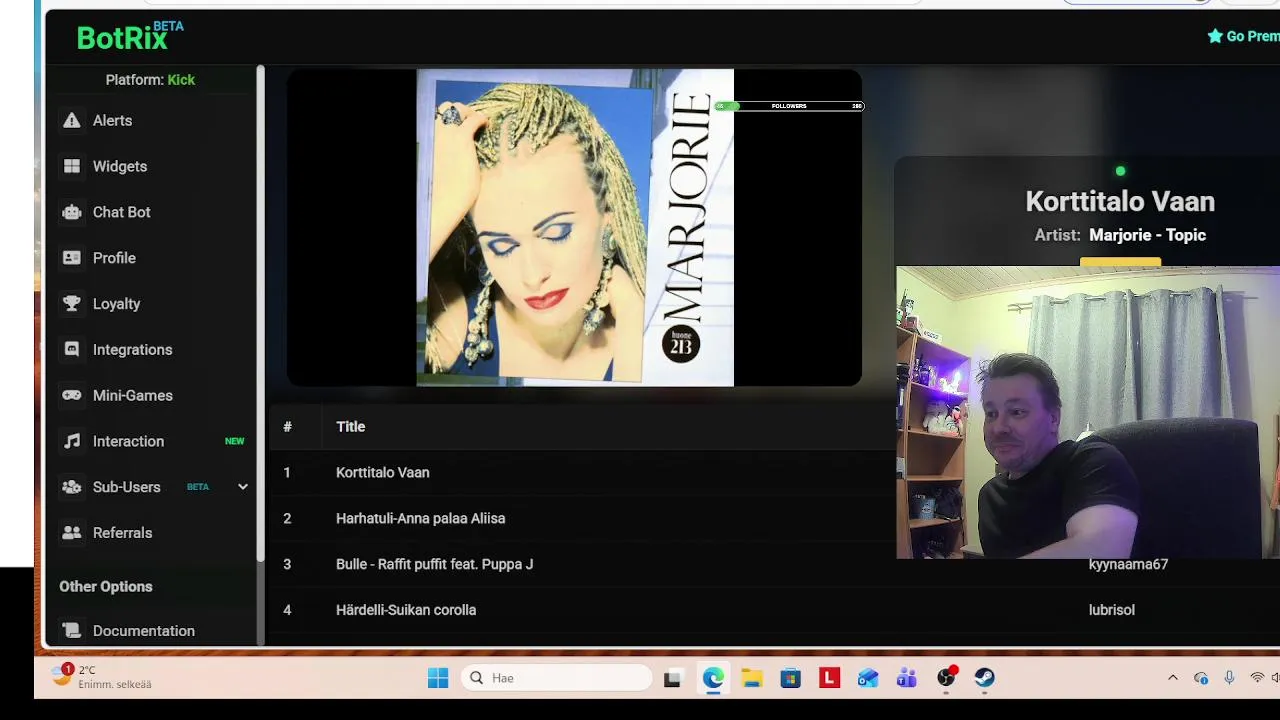
Task: Click the Wi-Fi tray icon
Action: [x=1257, y=678]
